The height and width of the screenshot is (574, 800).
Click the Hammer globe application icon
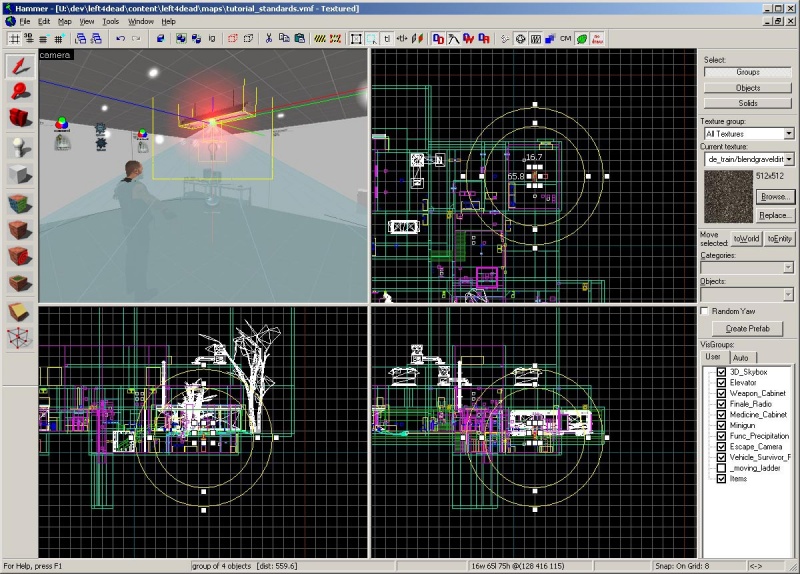point(10,21)
